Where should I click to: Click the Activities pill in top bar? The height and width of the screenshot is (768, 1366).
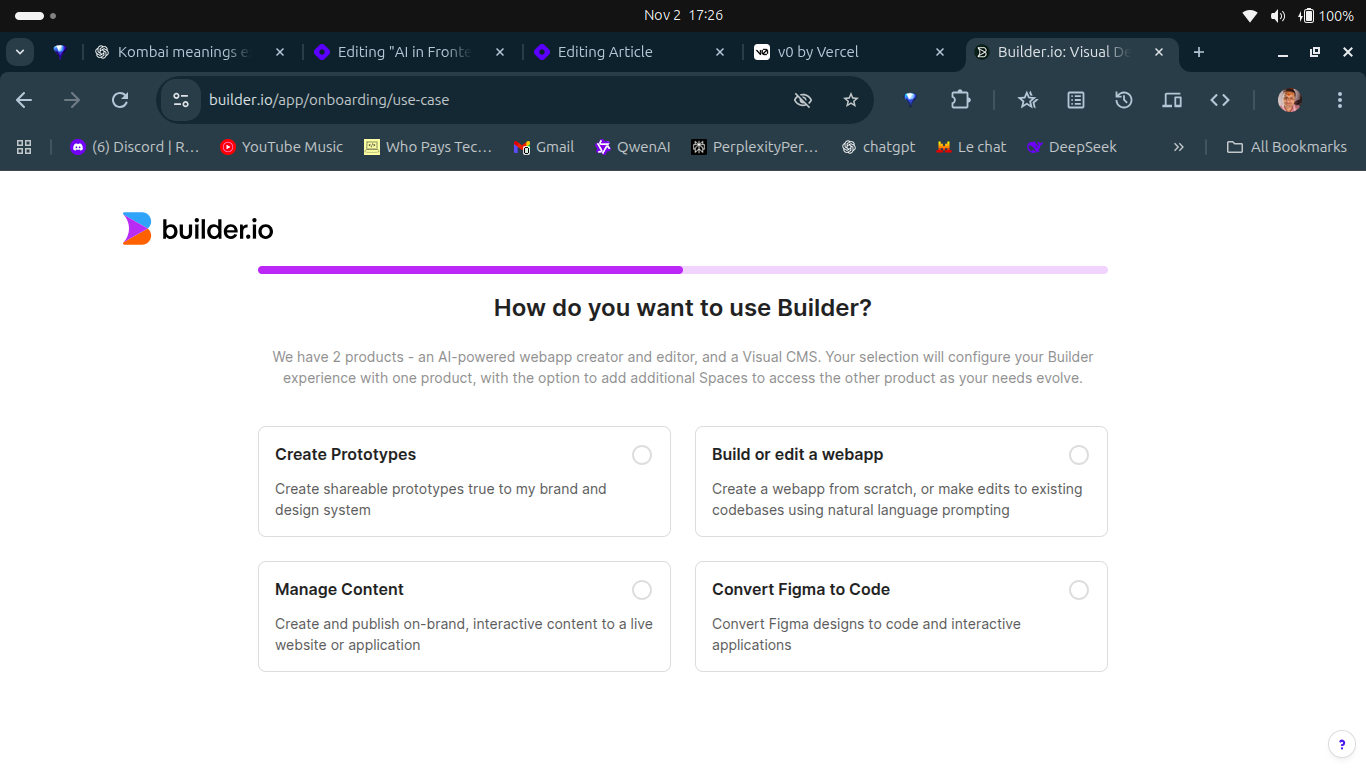click(35, 15)
